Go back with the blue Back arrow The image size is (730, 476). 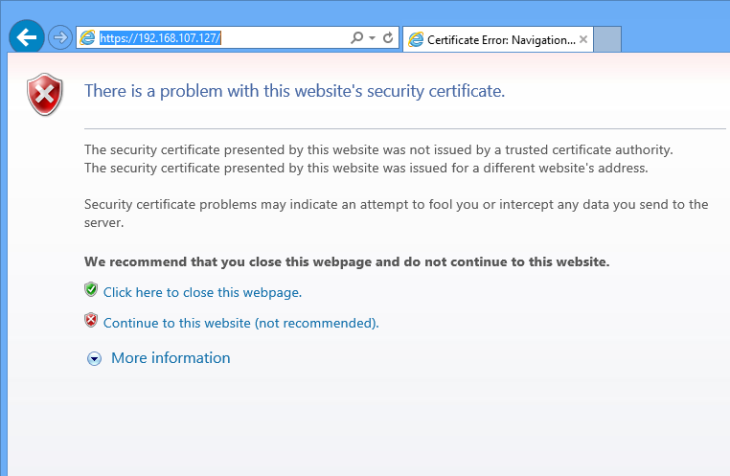pyautogui.click(x=27, y=37)
